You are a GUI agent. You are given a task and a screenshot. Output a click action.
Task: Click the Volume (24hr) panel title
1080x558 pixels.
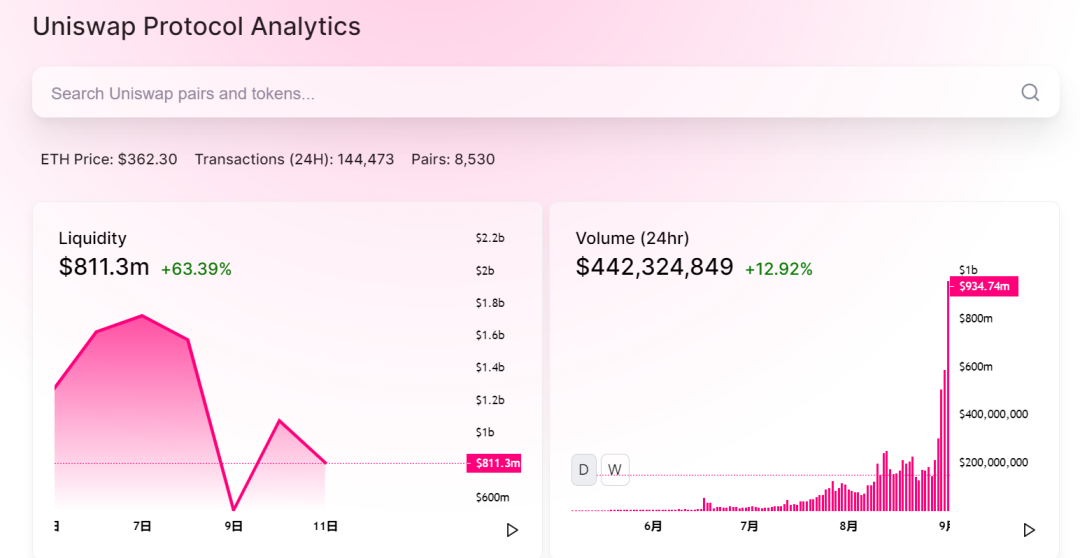(632, 238)
